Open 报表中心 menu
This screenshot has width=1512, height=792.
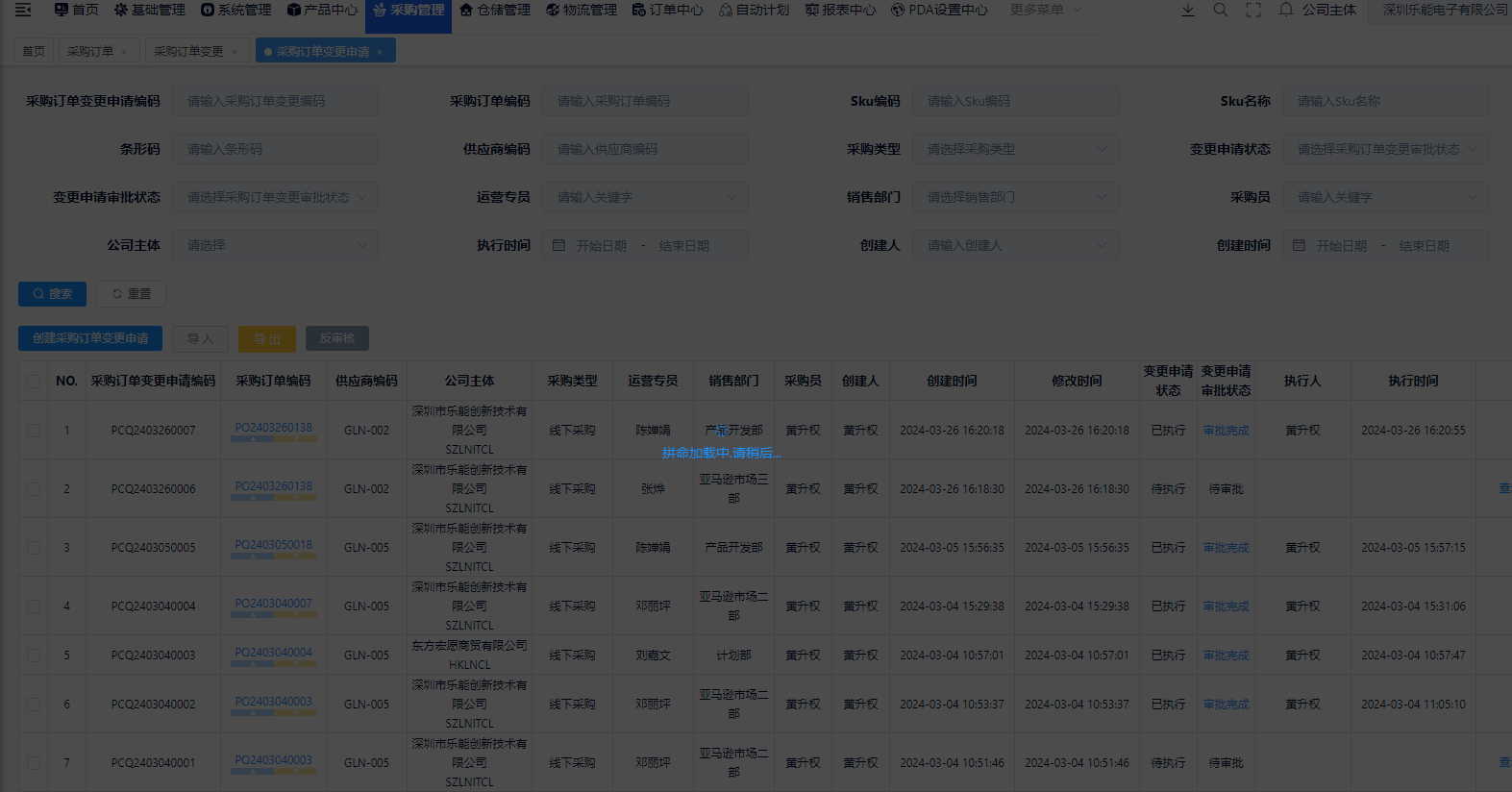(x=841, y=10)
